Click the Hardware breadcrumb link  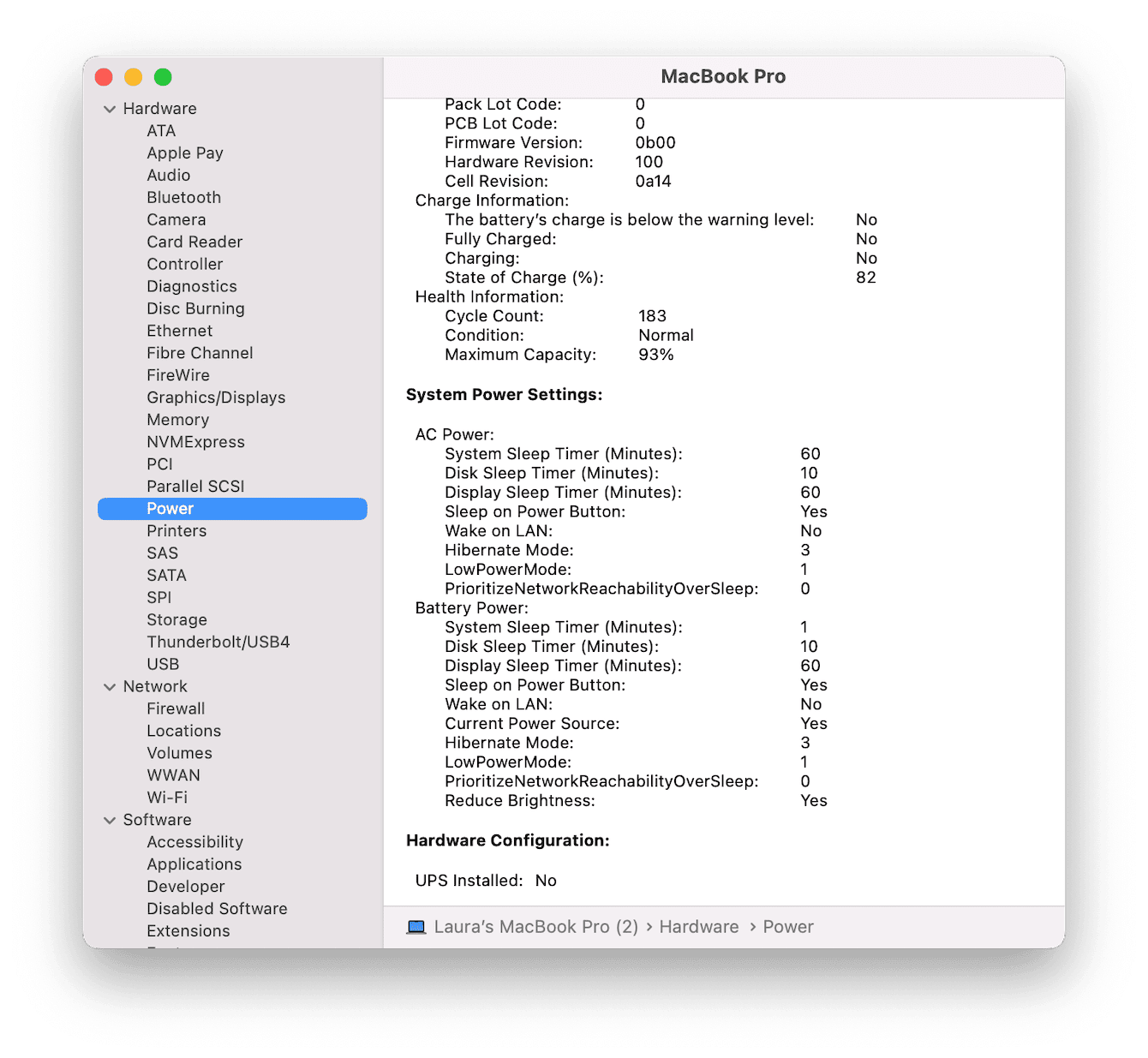(698, 926)
